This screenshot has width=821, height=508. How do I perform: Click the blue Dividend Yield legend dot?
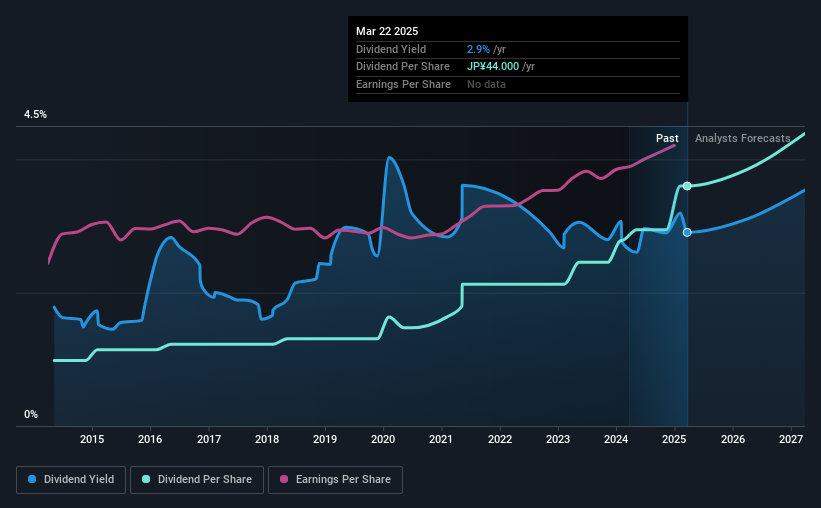coord(32,479)
